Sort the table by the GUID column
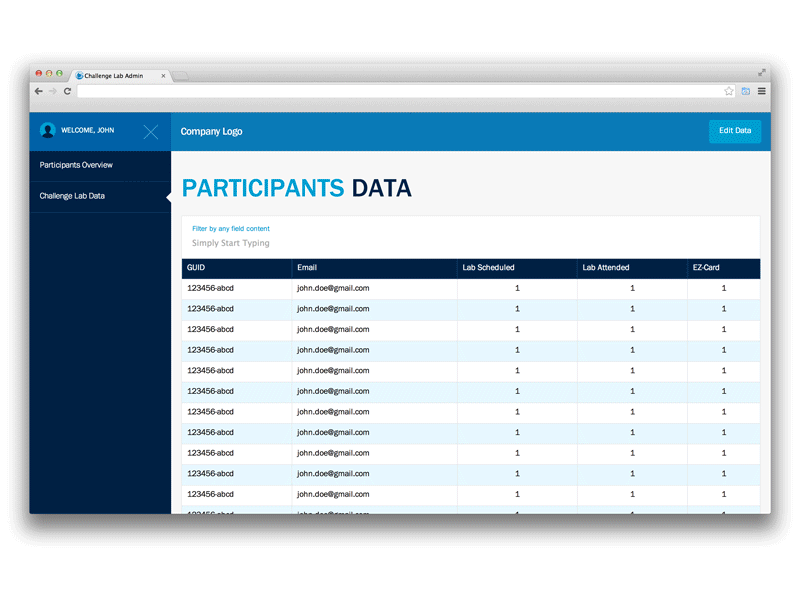 196,267
